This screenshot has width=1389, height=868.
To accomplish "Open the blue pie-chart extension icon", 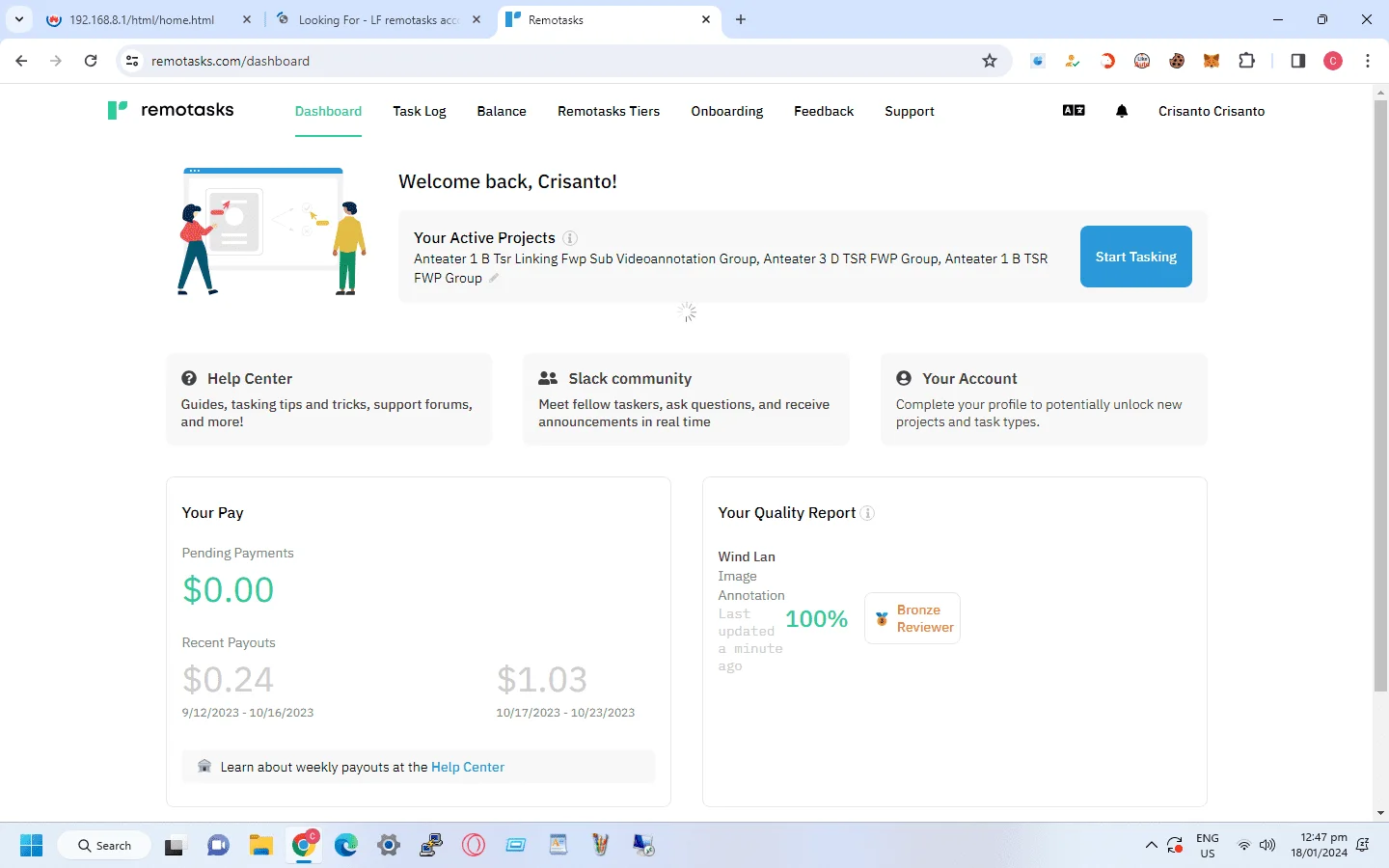I will (x=1038, y=61).
